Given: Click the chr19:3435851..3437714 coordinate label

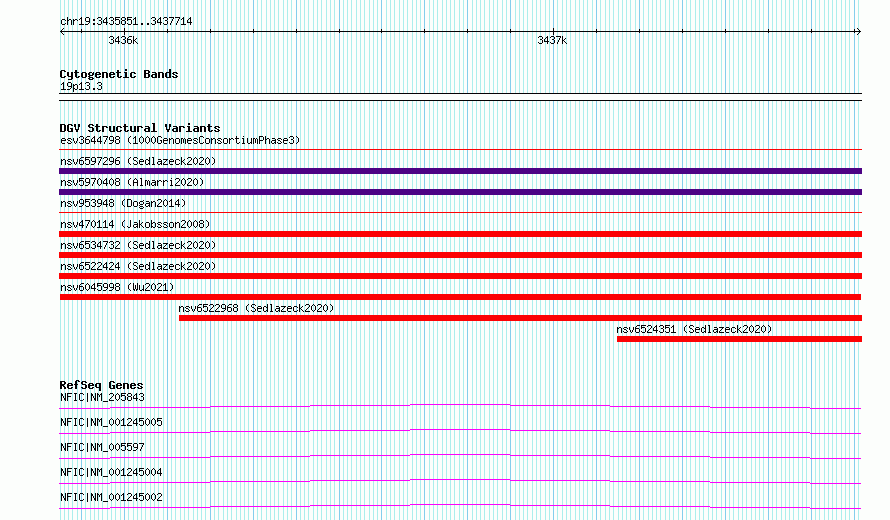Looking at the screenshot, I should [x=126, y=21].
